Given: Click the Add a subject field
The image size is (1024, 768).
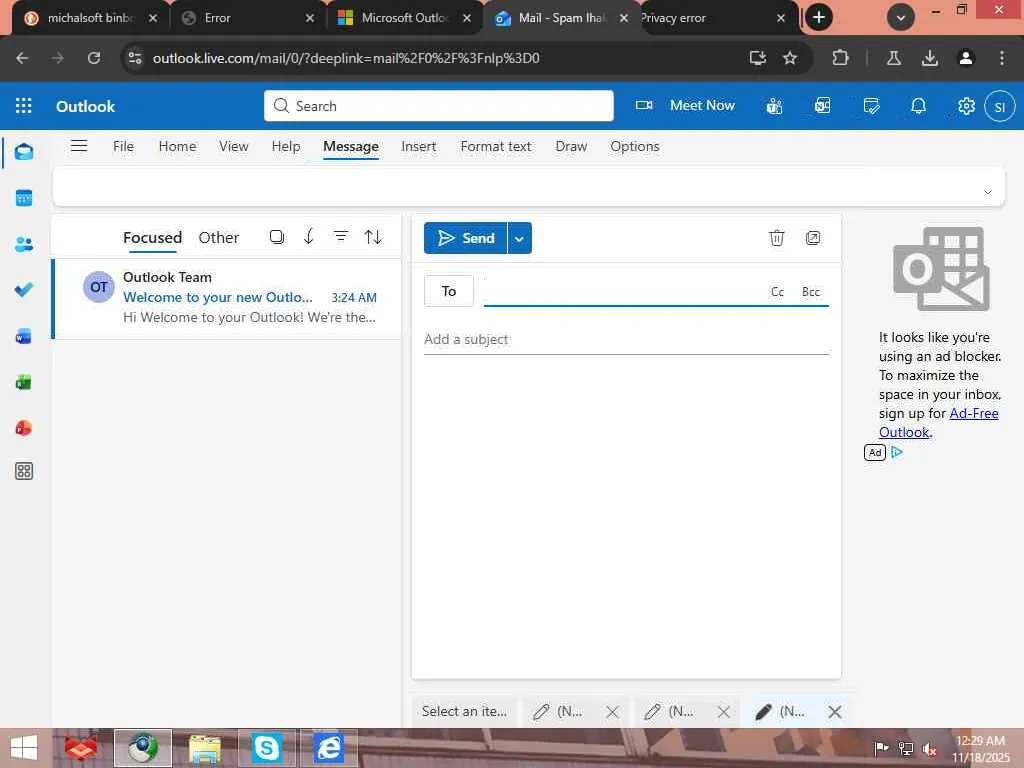Looking at the screenshot, I should click(x=626, y=340).
